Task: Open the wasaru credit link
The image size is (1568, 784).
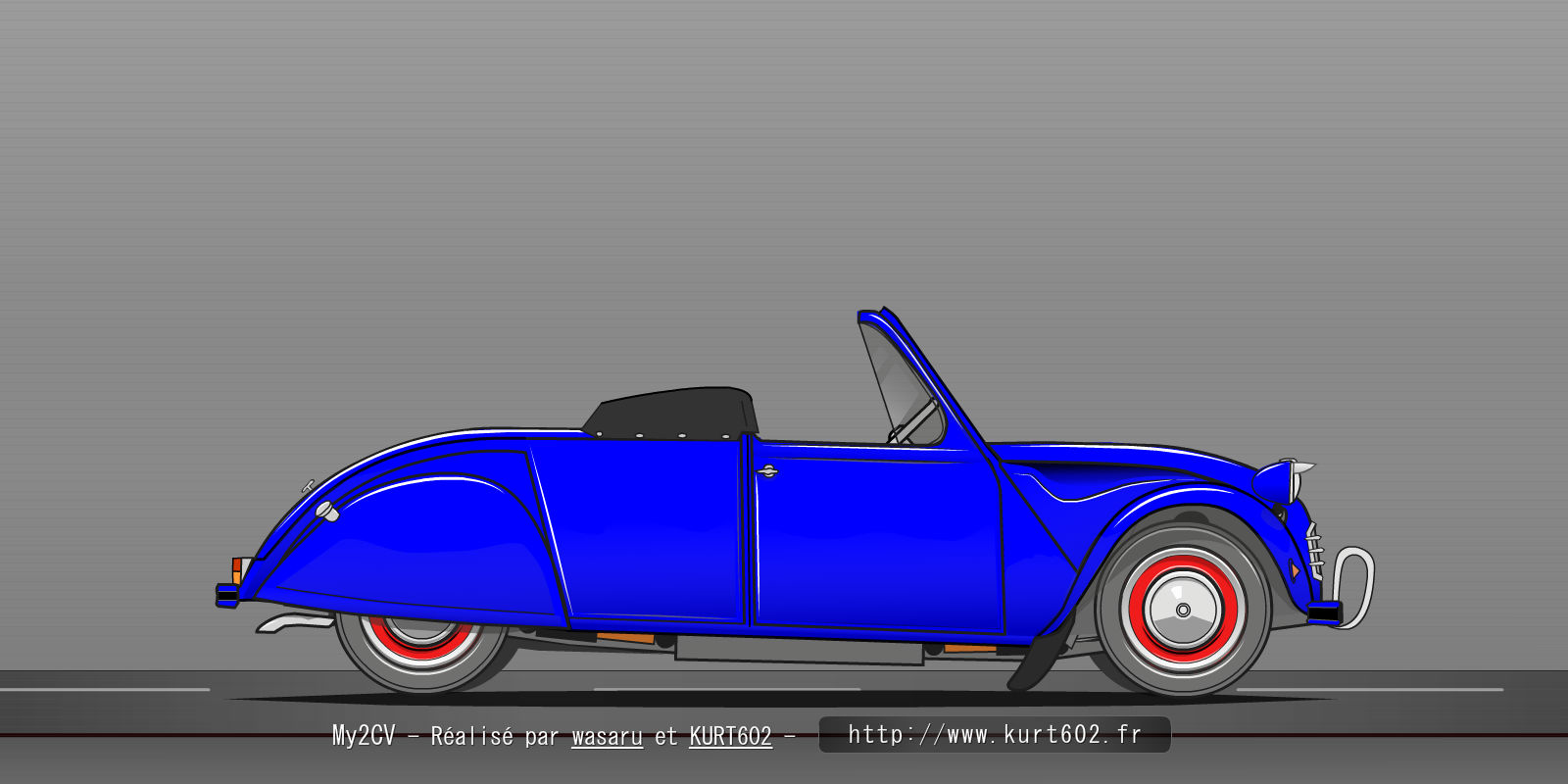Action: pos(607,736)
